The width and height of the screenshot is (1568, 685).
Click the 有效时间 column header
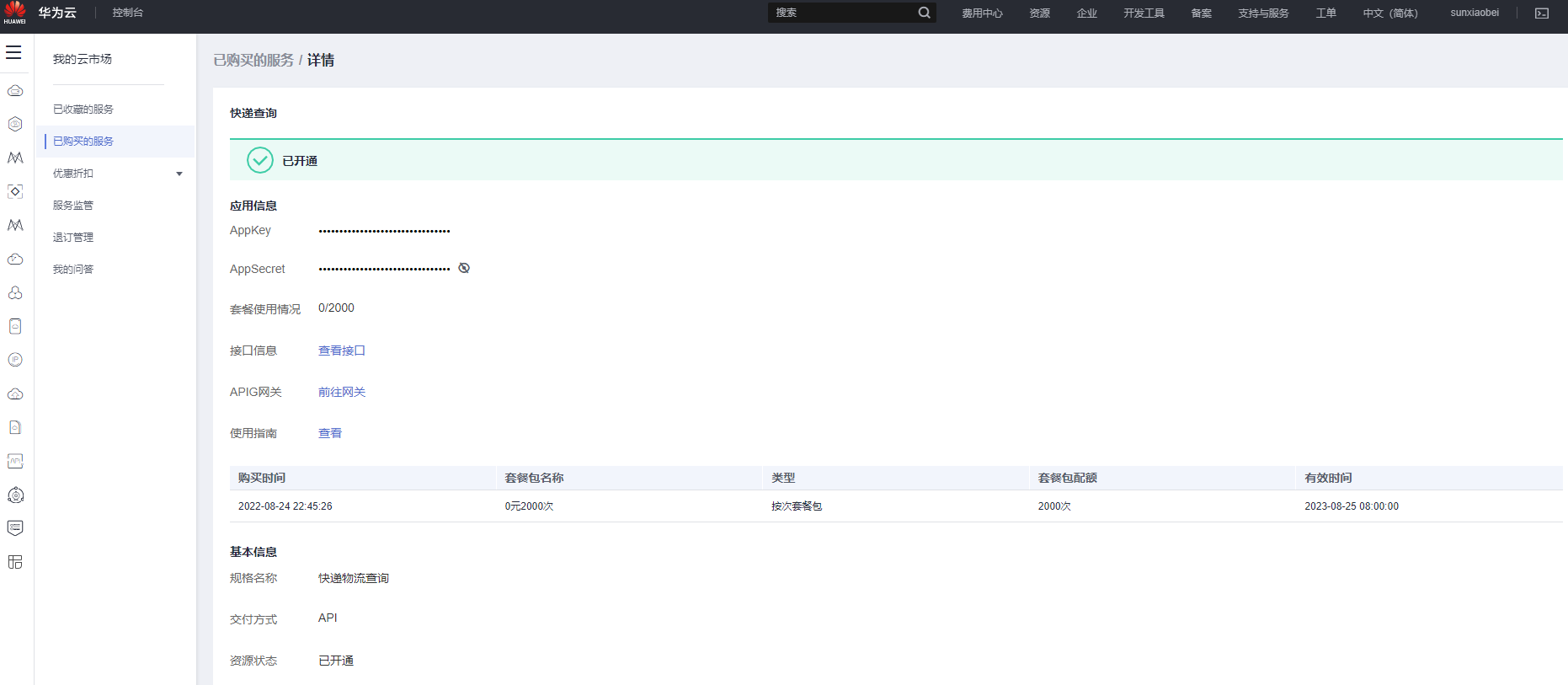click(x=1329, y=478)
